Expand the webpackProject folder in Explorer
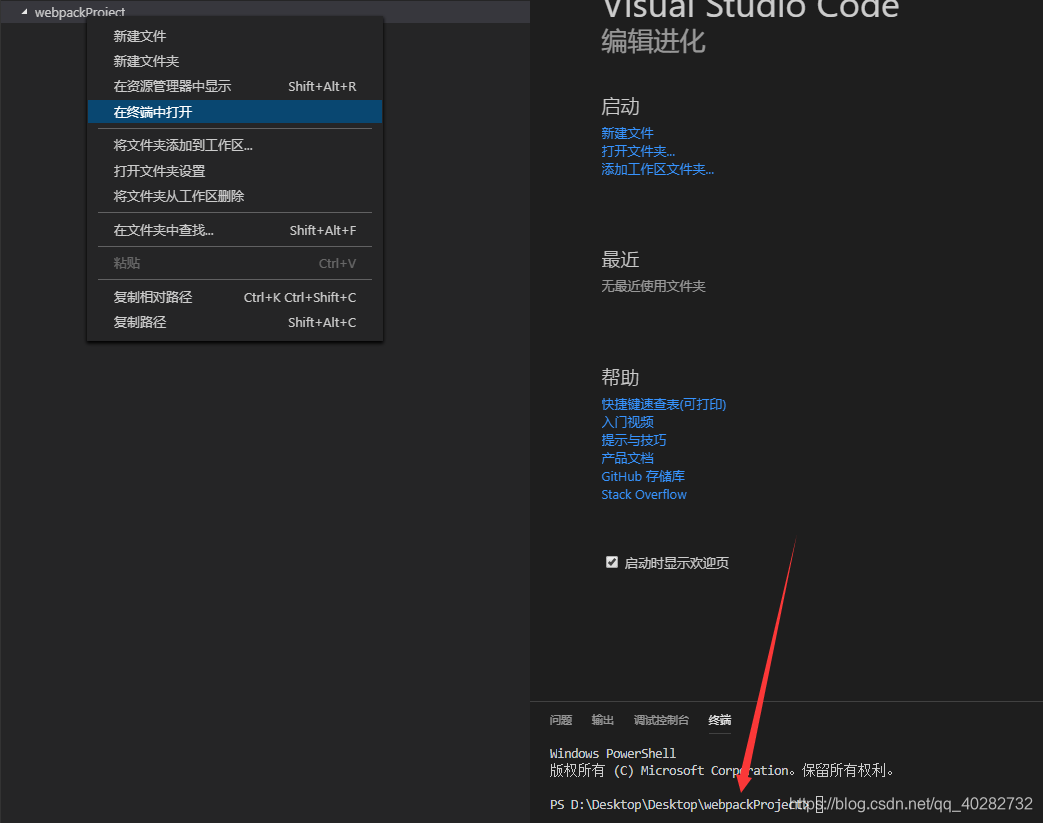The width and height of the screenshot is (1043, 823). (x=70, y=12)
